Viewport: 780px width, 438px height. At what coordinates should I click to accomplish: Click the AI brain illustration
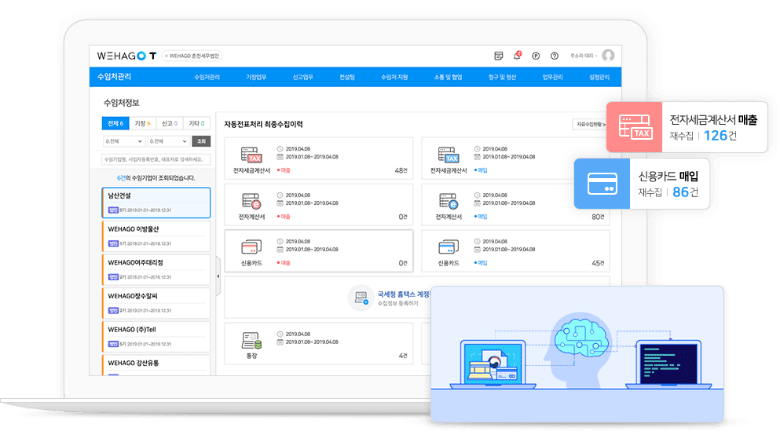click(x=582, y=336)
